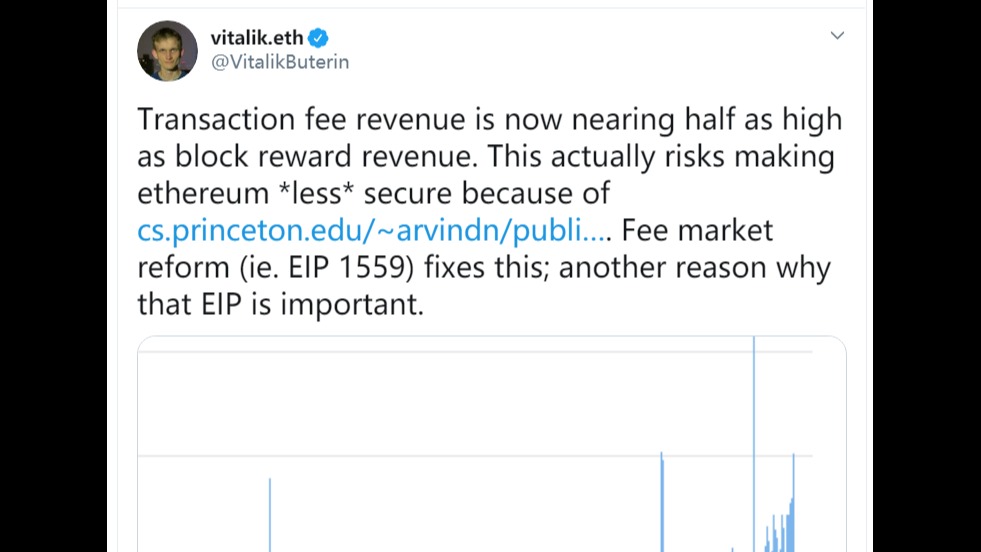Follow the cs.princeton.edu paper link
981x552 pixels.
pyautogui.click(x=373, y=230)
